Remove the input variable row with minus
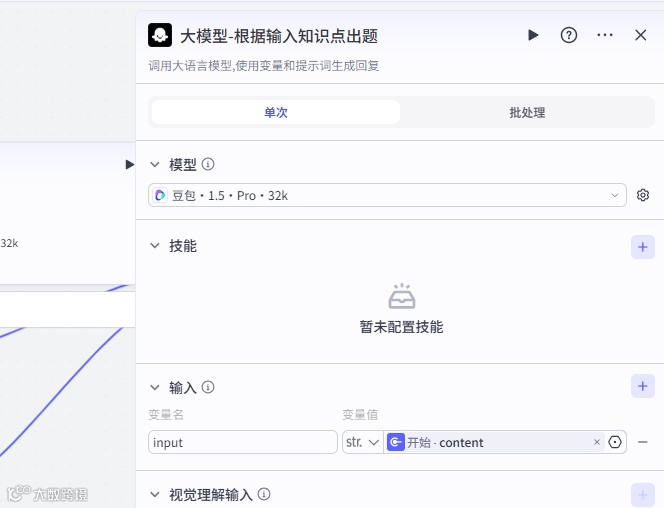Viewport: 664px width, 508px height. pyautogui.click(x=643, y=442)
